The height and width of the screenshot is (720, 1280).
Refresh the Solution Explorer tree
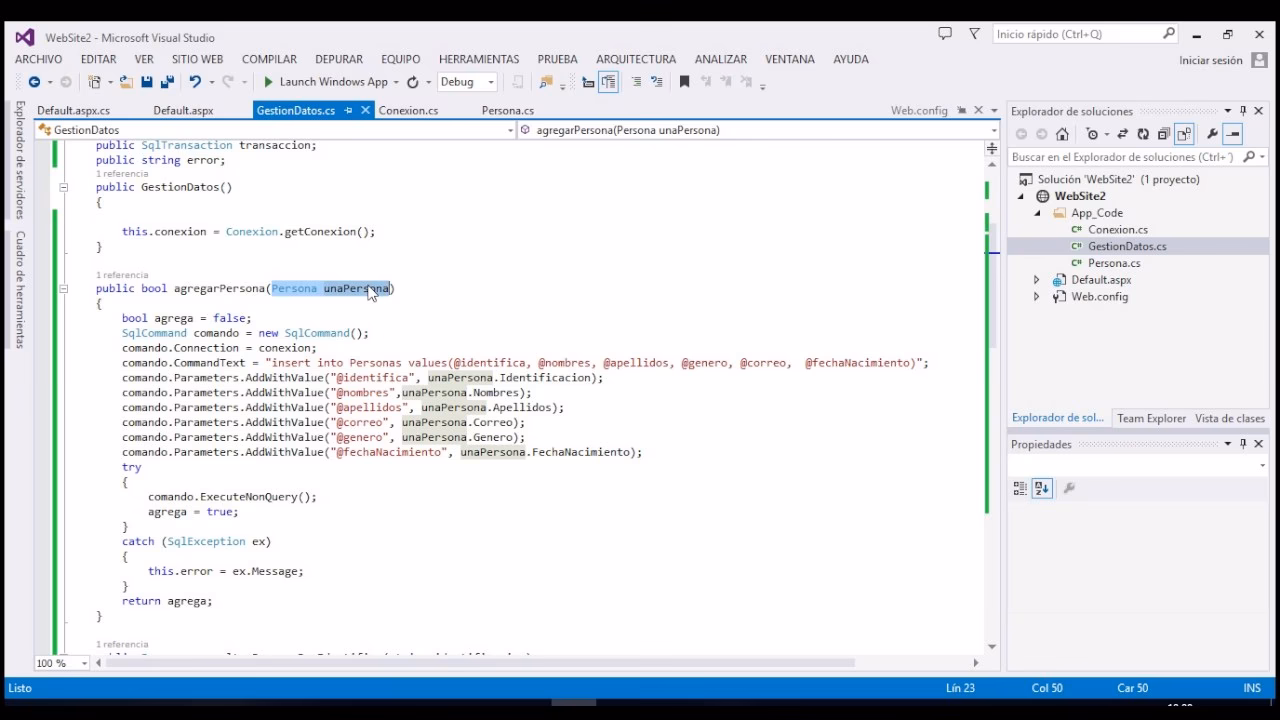click(1143, 134)
